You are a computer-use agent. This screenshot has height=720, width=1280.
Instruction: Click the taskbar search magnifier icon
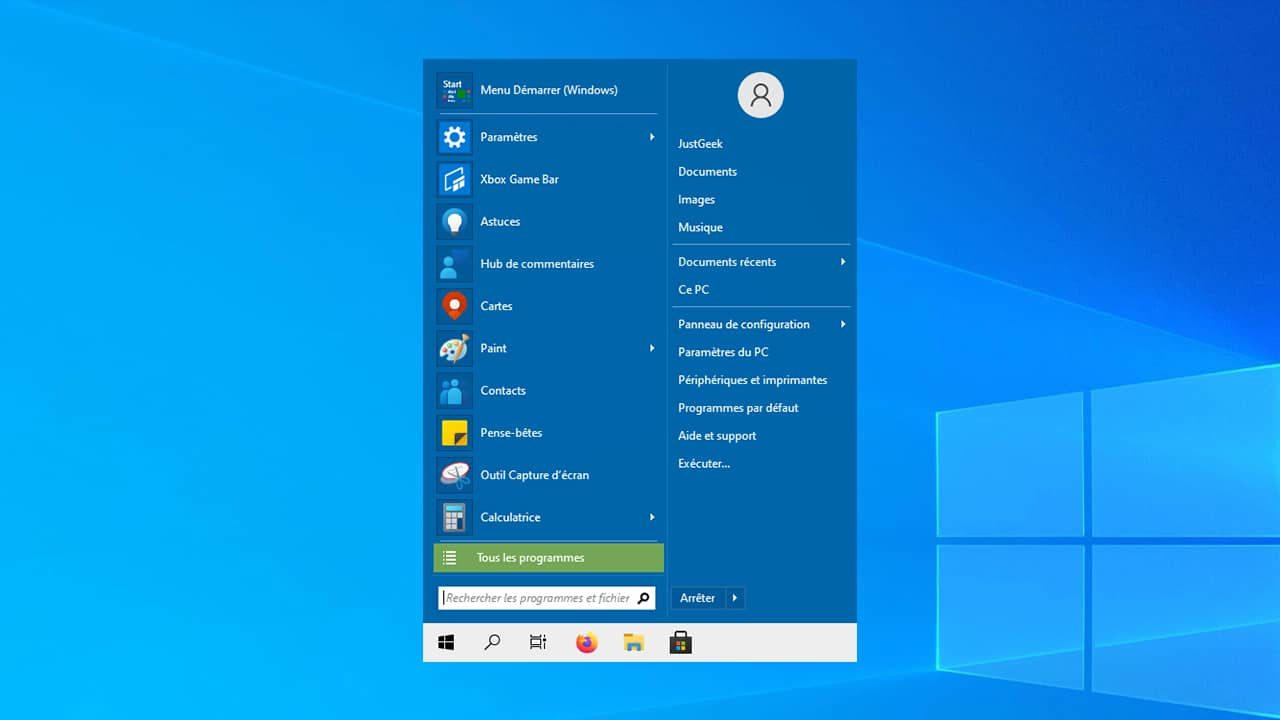click(x=492, y=643)
